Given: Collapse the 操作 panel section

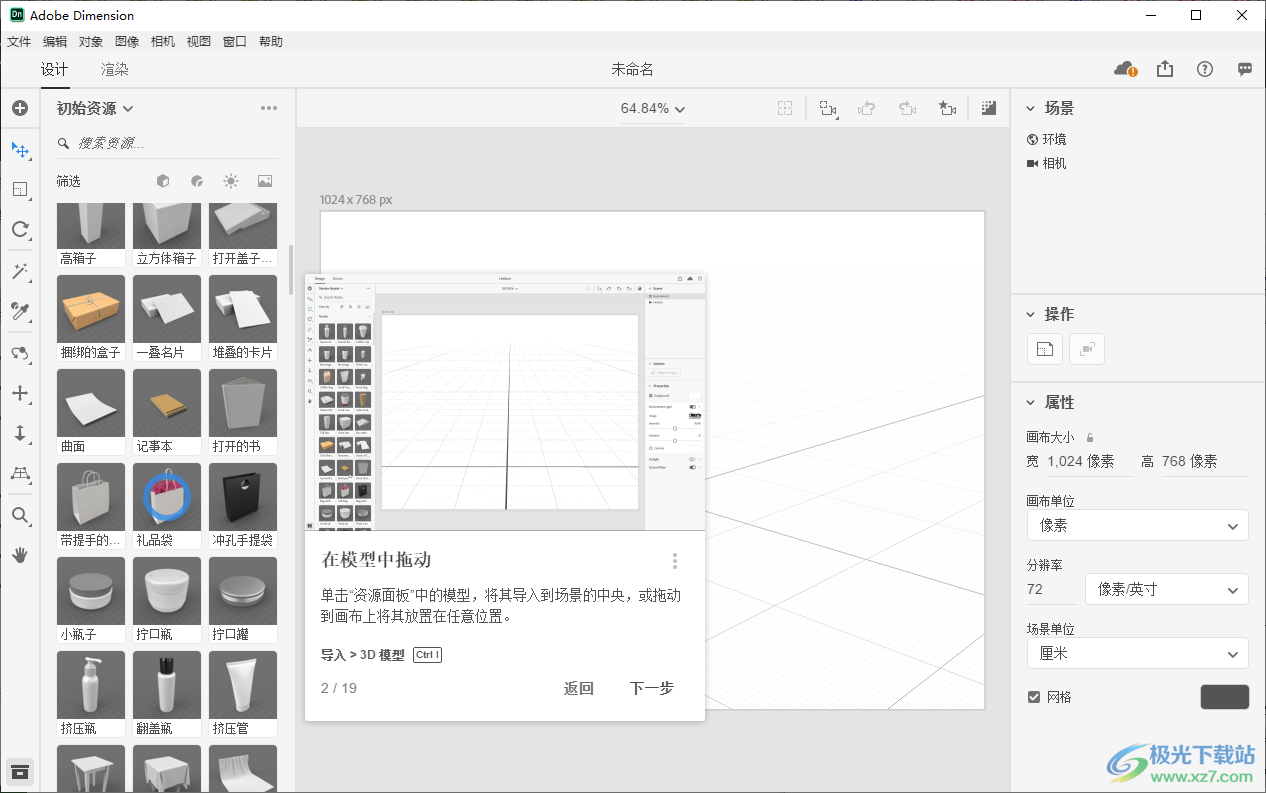Looking at the screenshot, I should [x=1031, y=314].
